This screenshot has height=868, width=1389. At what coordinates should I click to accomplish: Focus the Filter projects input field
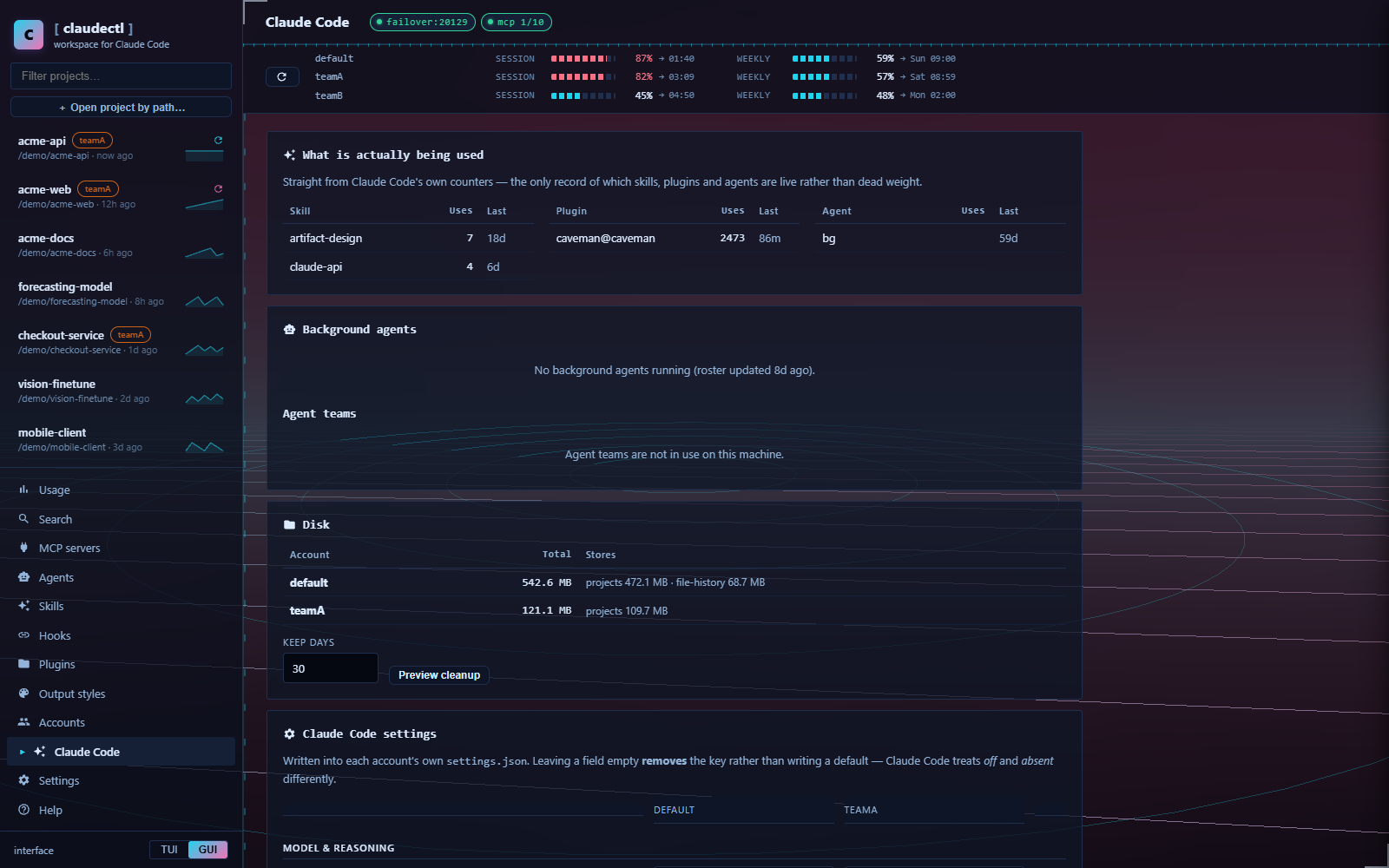tap(121, 76)
